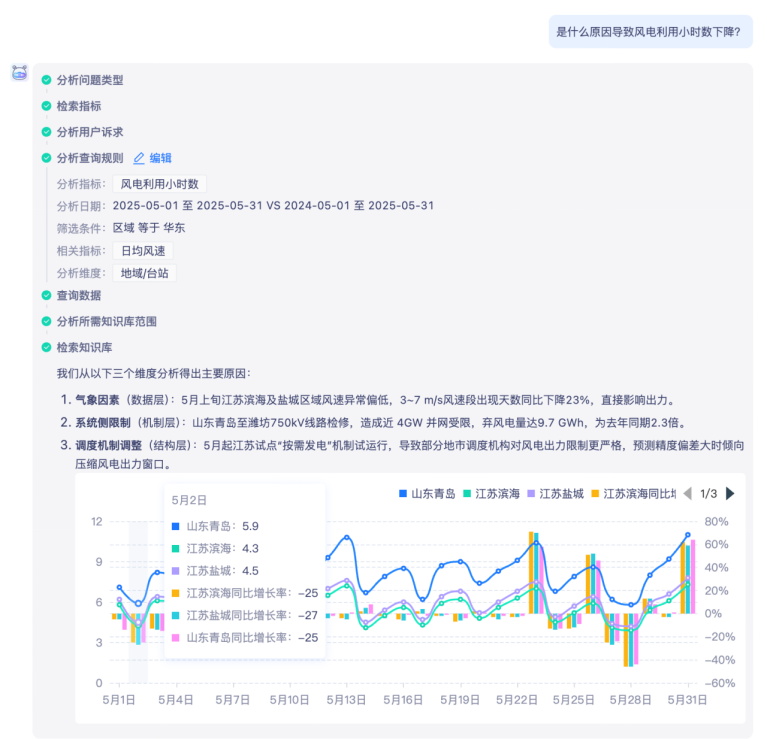Toggle 江苏滨海 series in chart legend
Viewport: 767px width, 739px height.
[x=491, y=493]
